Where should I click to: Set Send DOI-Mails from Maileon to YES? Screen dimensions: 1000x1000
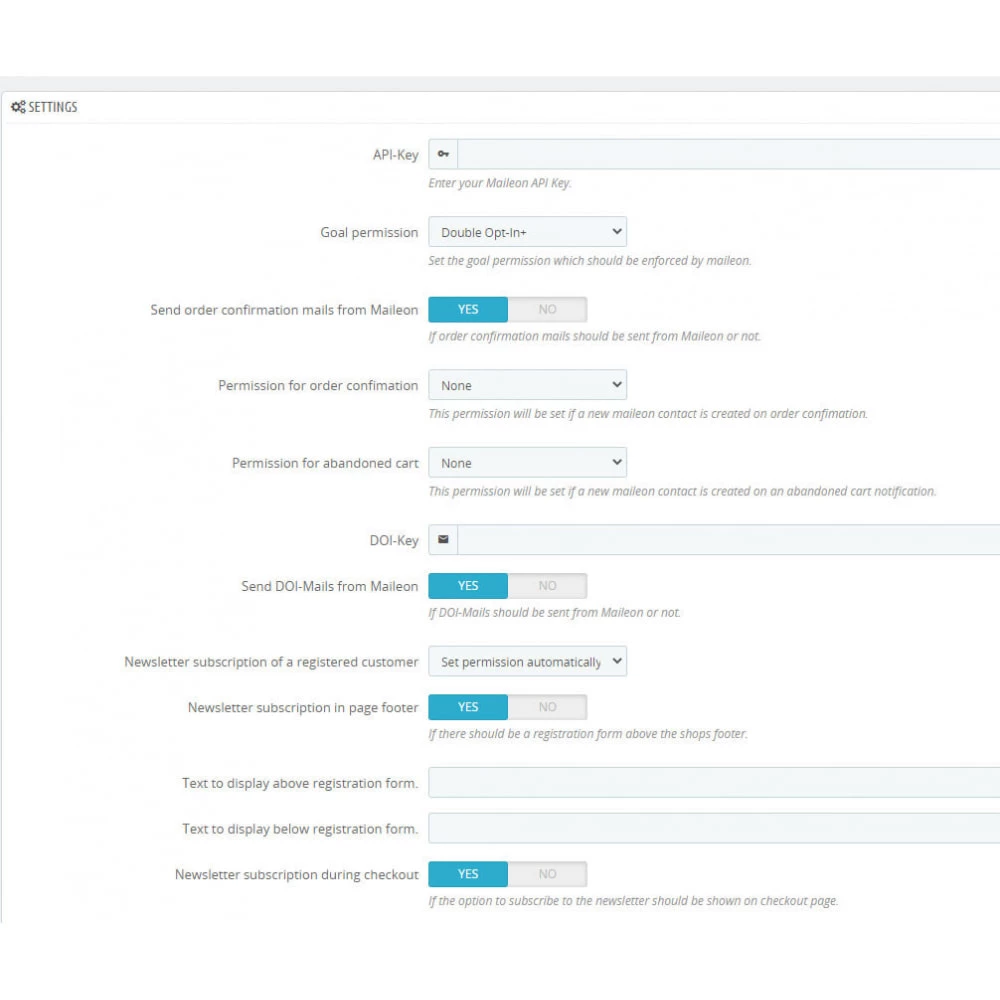click(468, 585)
